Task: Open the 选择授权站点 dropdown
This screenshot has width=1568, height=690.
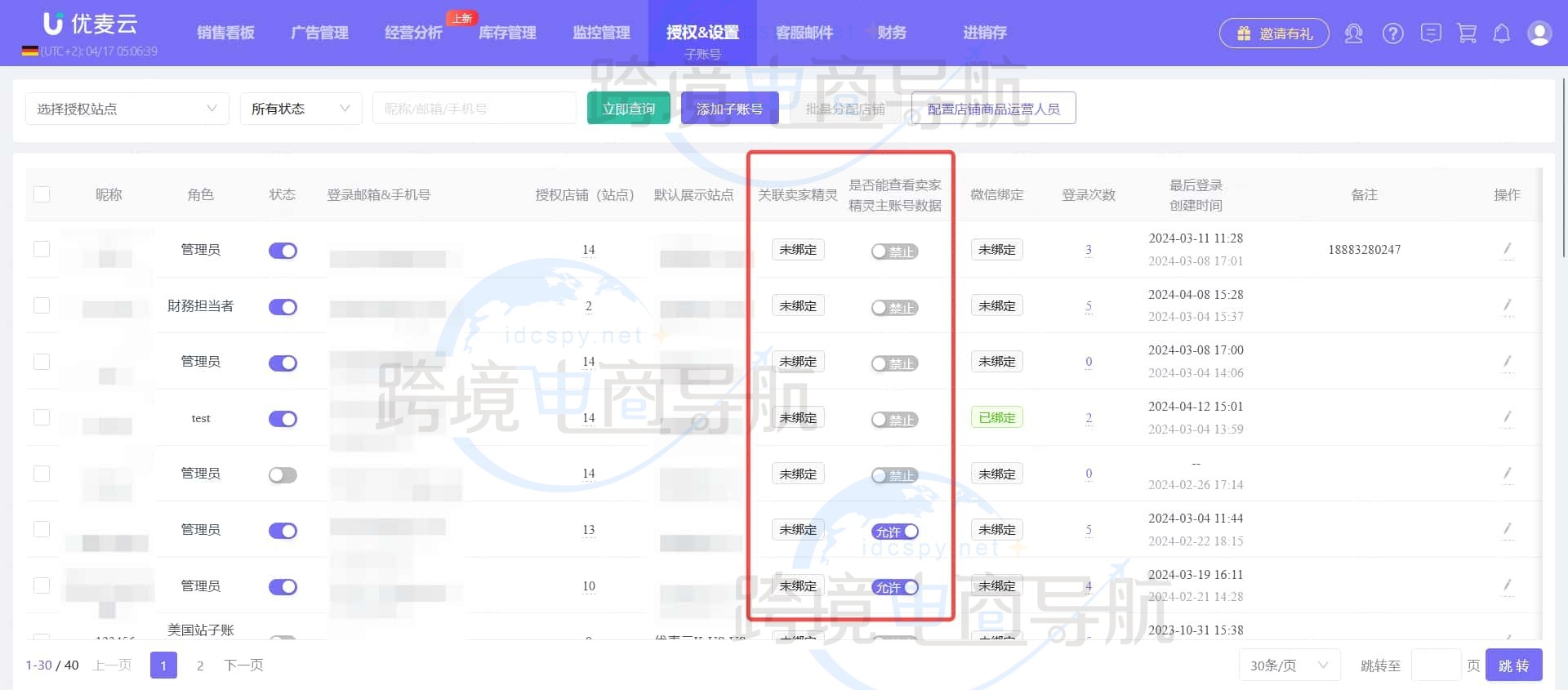Action: click(127, 109)
